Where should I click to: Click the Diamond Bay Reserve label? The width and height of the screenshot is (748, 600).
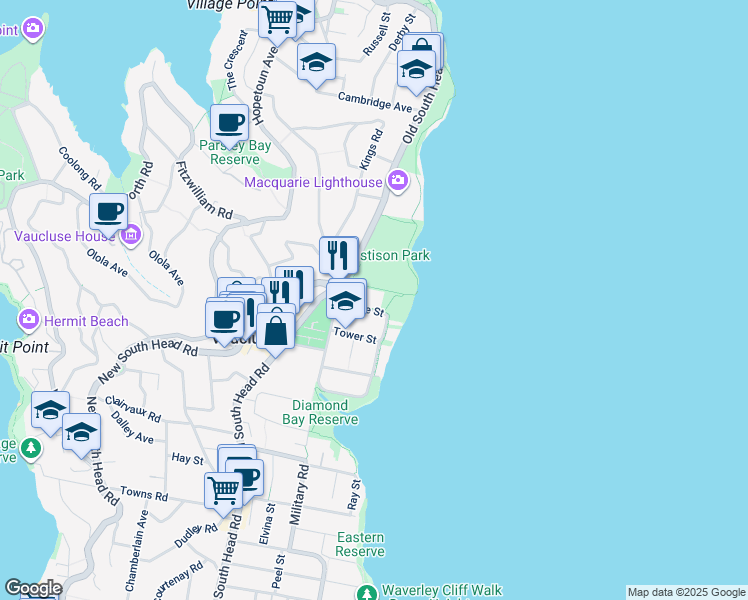(325, 412)
